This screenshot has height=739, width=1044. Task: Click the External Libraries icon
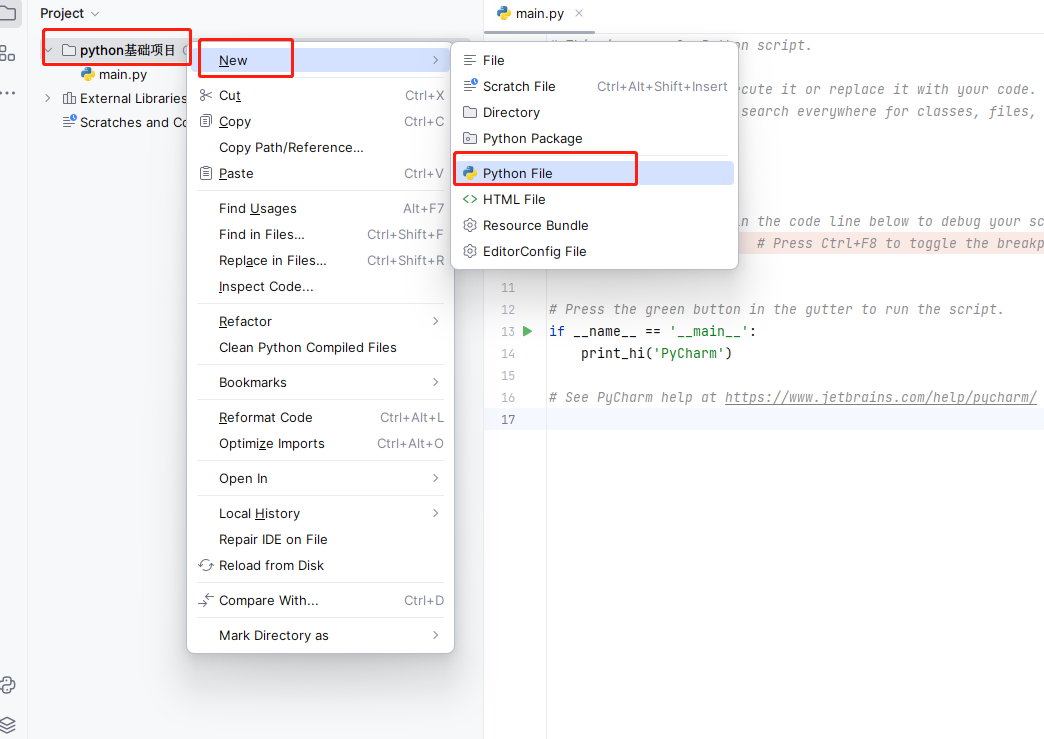pos(69,99)
